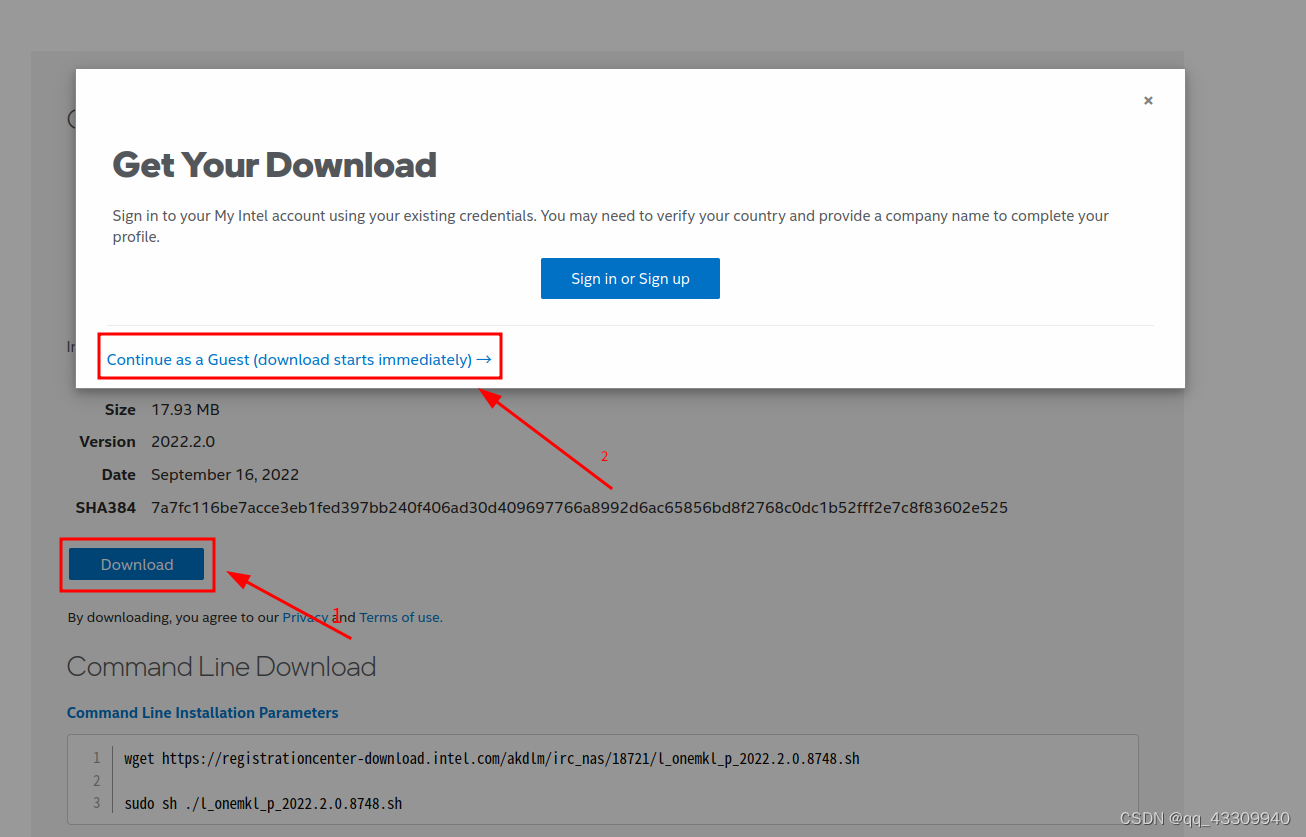Click Sign in or Sign up button
1306x837 pixels.
pyautogui.click(x=630, y=279)
